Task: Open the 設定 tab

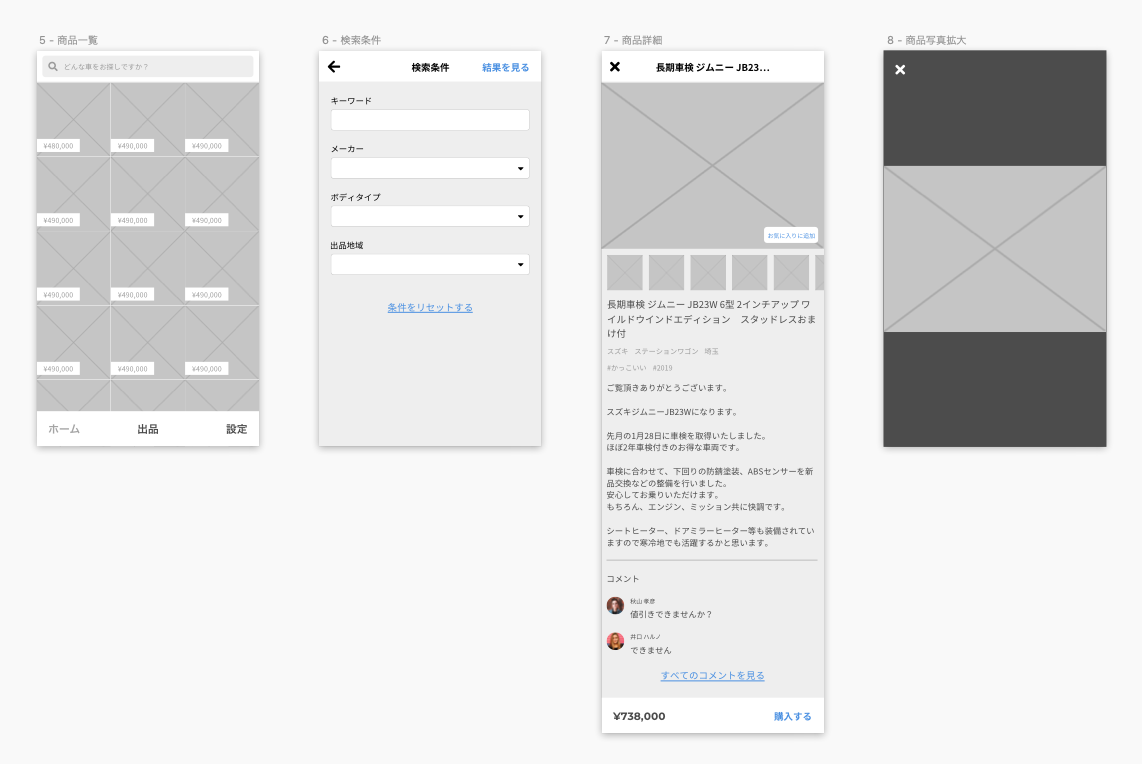Action: [236, 429]
